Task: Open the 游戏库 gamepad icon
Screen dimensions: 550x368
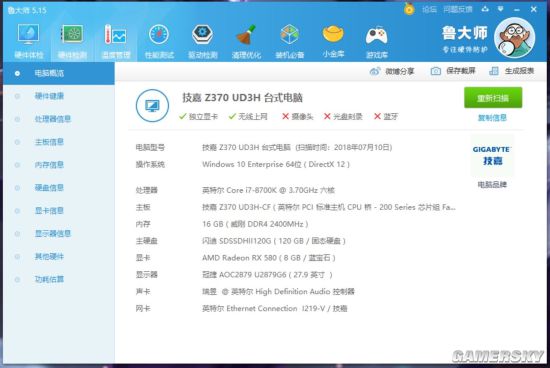Action: point(377,41)
